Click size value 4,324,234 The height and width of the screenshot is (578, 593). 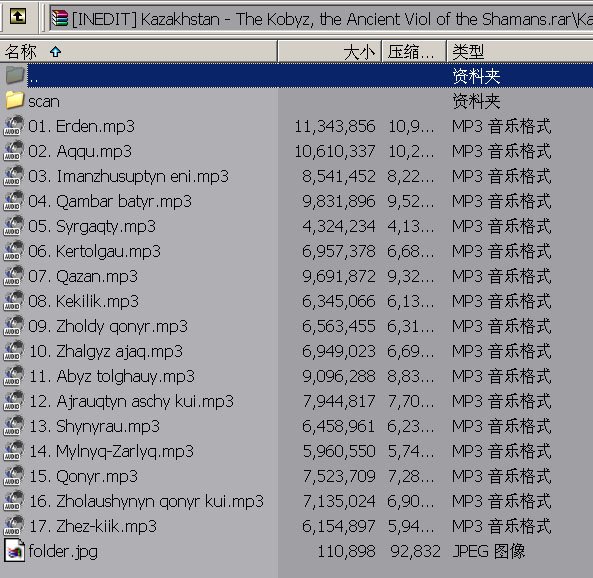[x=338, y=226]
